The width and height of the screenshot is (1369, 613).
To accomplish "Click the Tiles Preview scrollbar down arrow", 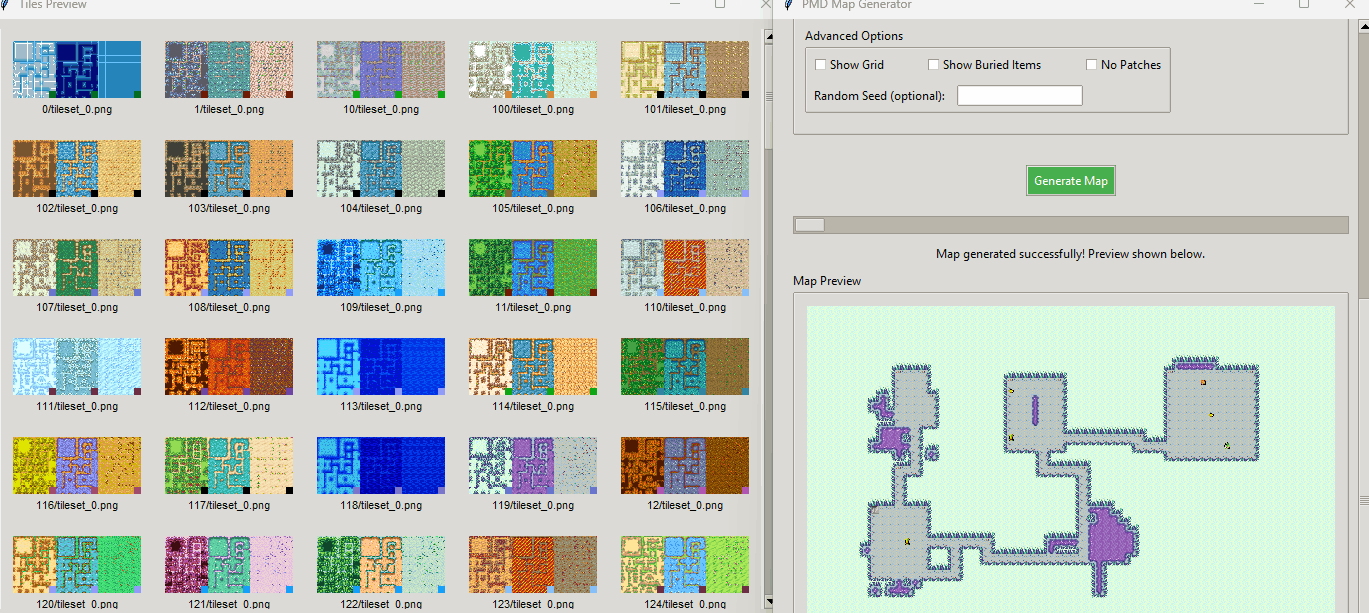I will click(768, 603).
